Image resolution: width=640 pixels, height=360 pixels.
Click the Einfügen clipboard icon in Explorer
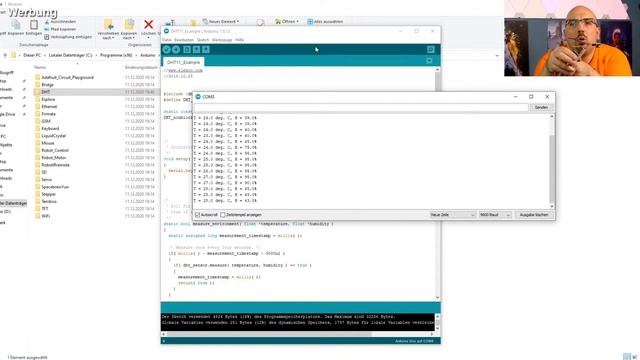pyautogui.click(x=34, y=24)
